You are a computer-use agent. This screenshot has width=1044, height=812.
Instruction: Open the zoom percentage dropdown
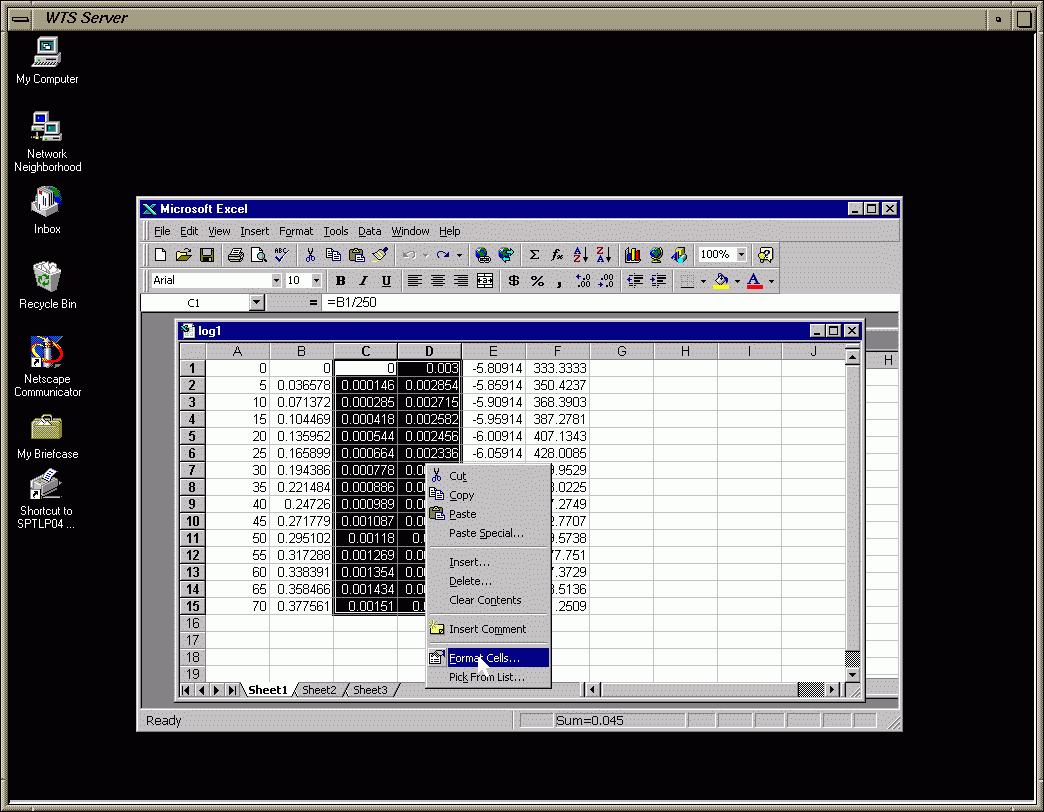click(741, 255)
